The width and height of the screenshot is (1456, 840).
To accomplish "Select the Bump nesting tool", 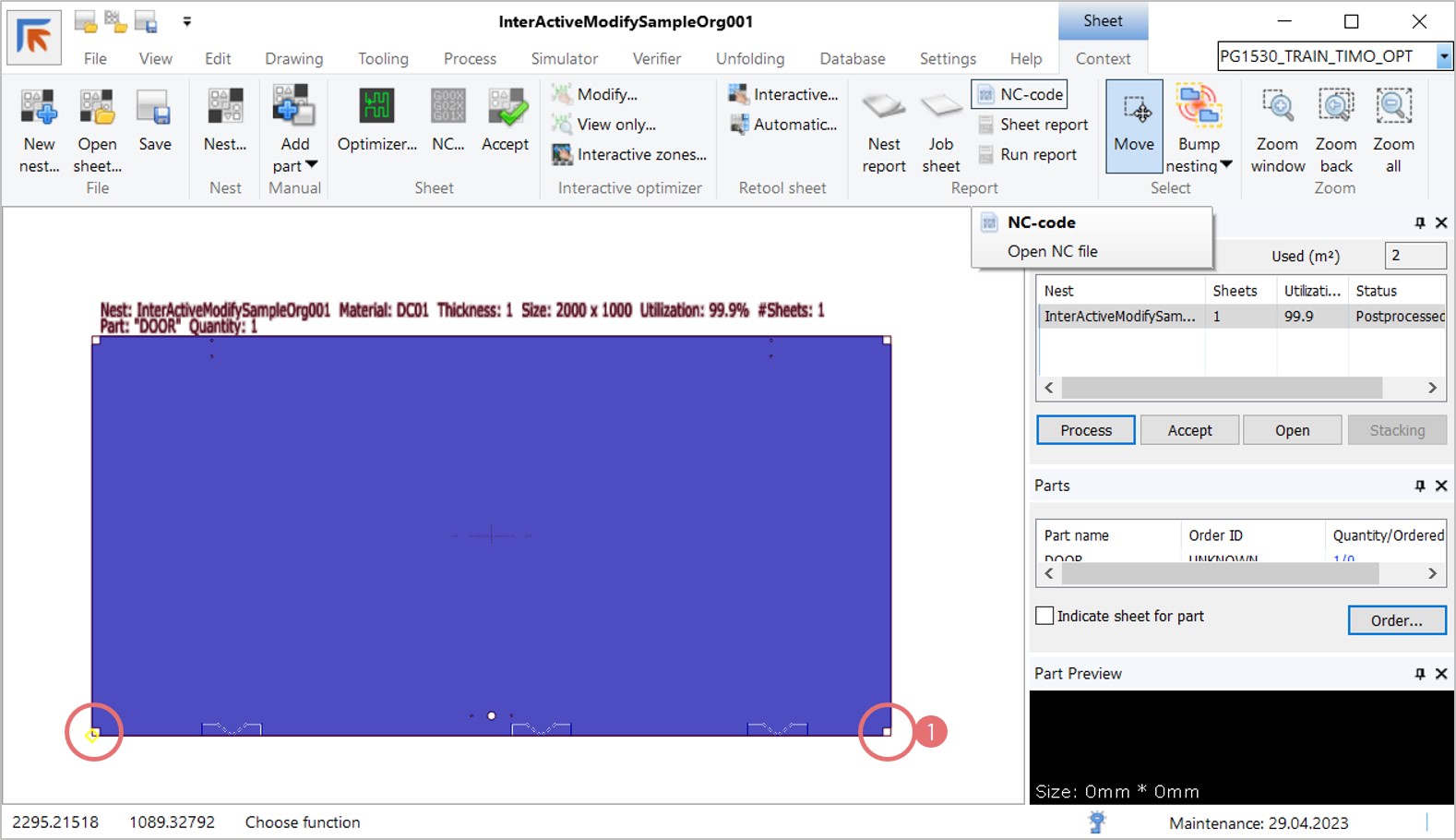I will click(x=1199, y=109).
